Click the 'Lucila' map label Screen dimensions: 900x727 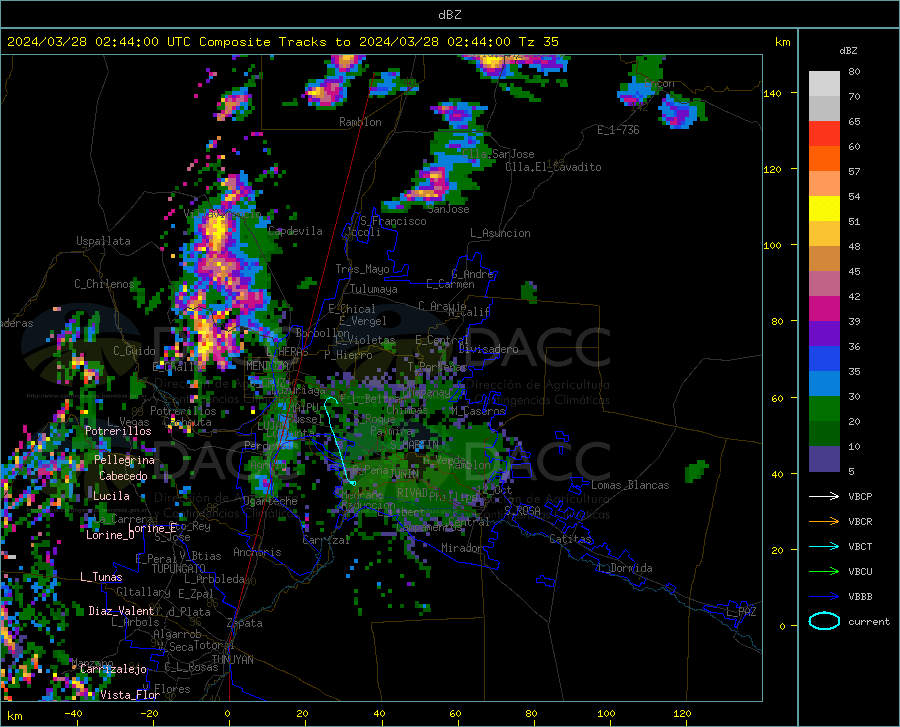(x=111, y=496)
